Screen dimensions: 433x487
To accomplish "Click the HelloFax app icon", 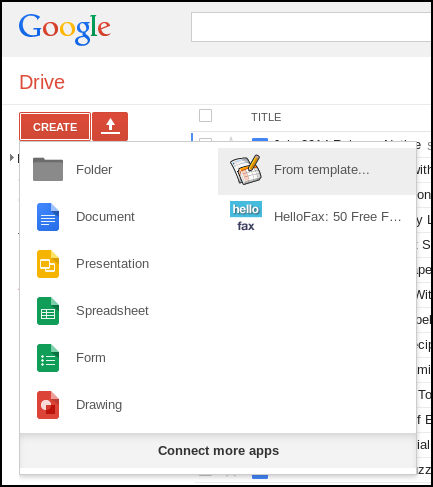I will tap(246, 217).
